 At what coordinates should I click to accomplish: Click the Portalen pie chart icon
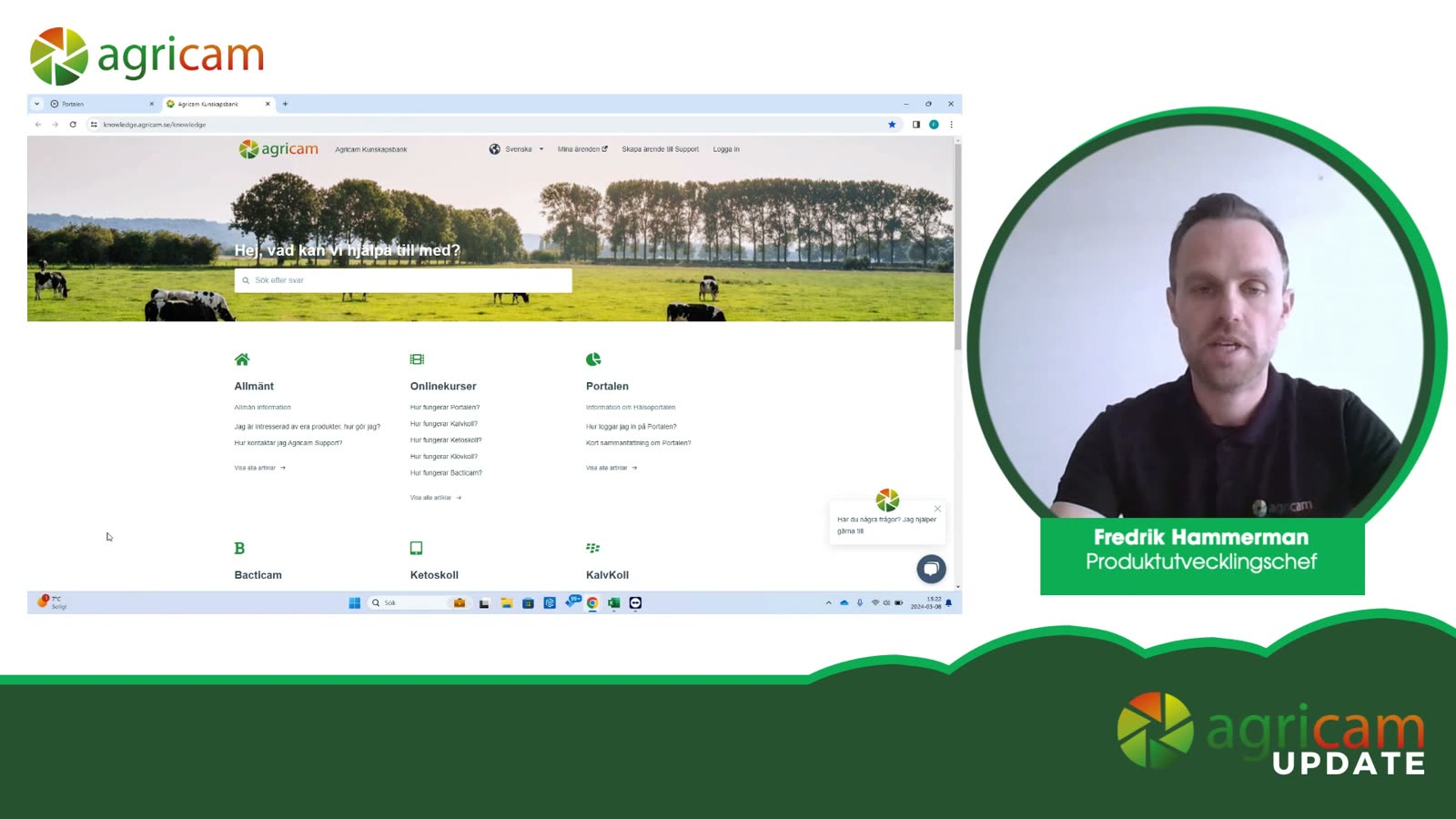tap(593, 359)
